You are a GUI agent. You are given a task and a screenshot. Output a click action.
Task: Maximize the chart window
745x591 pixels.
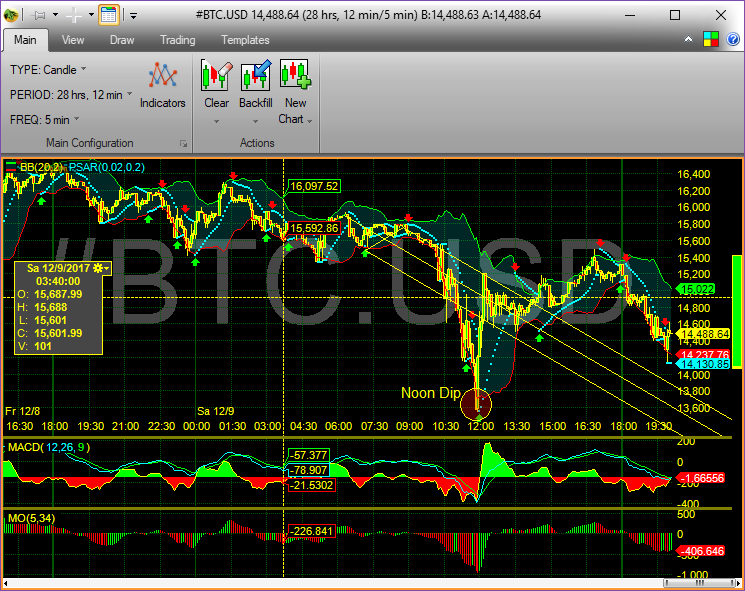675,15
